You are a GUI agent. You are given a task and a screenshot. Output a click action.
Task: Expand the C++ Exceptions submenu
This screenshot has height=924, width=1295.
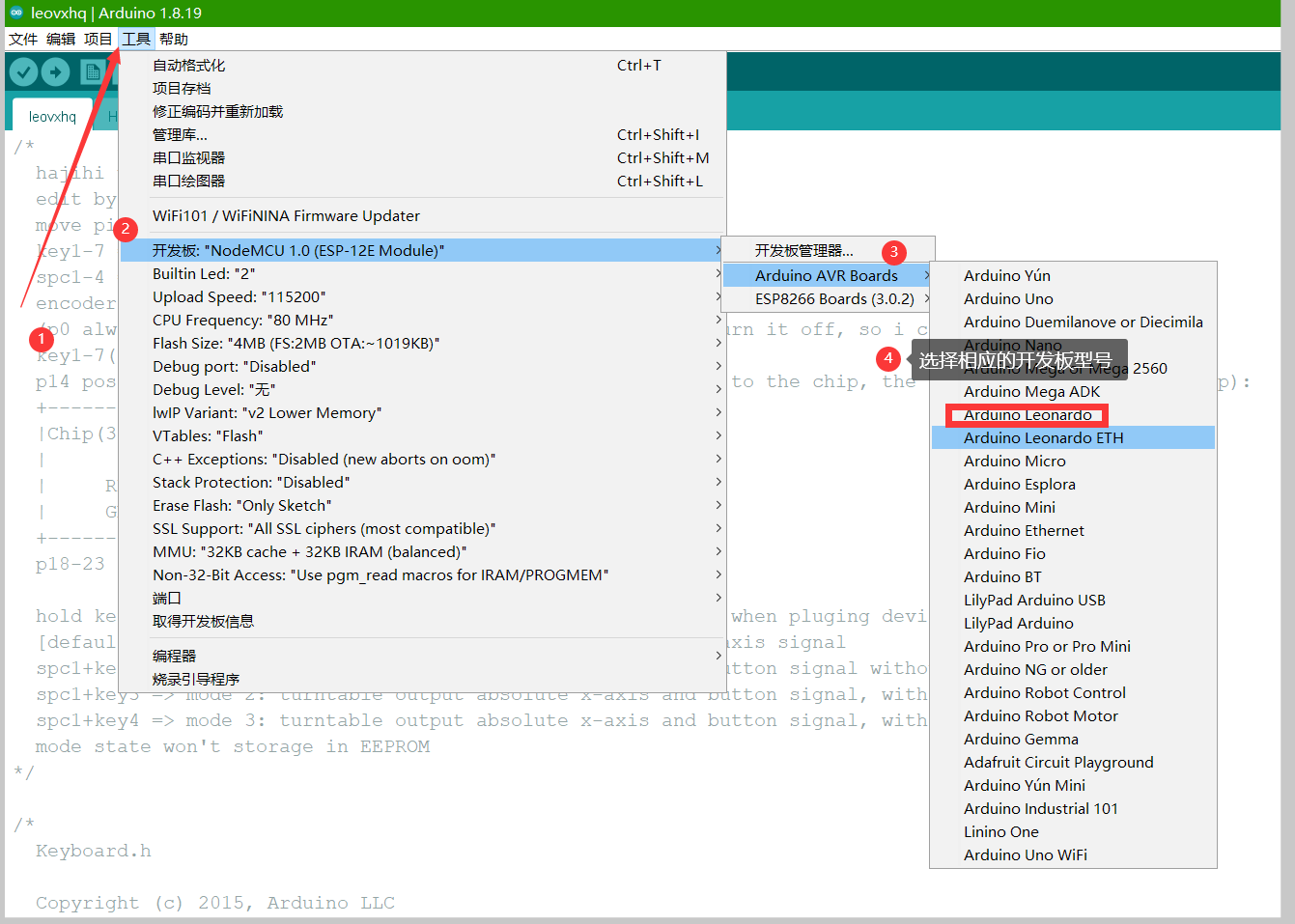pyautogui.click(x=423, y=460)
